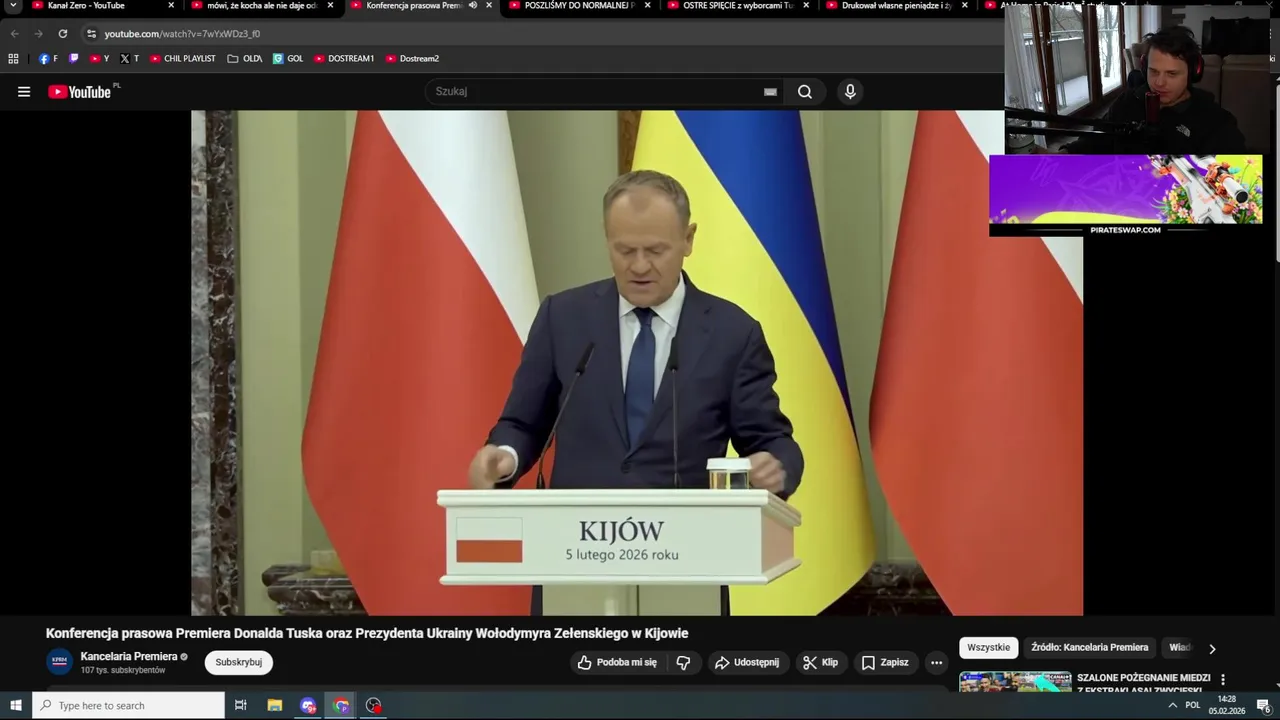This screenshot has height=720, width=1280.
Task: Open the GOL bookmark
Action: click(288, 59)
